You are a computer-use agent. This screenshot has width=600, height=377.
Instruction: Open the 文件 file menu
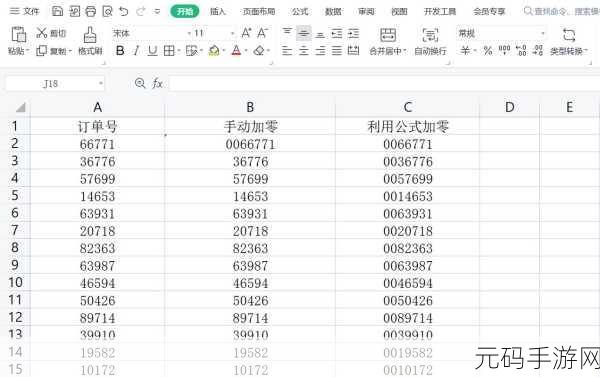coord(24,11)
